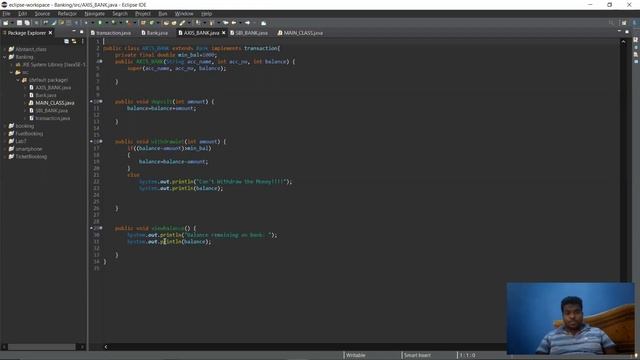640x360 pixels.
Task: Select SBI_BANK.java in Package Explorer
Action: [x=48, y=110]
